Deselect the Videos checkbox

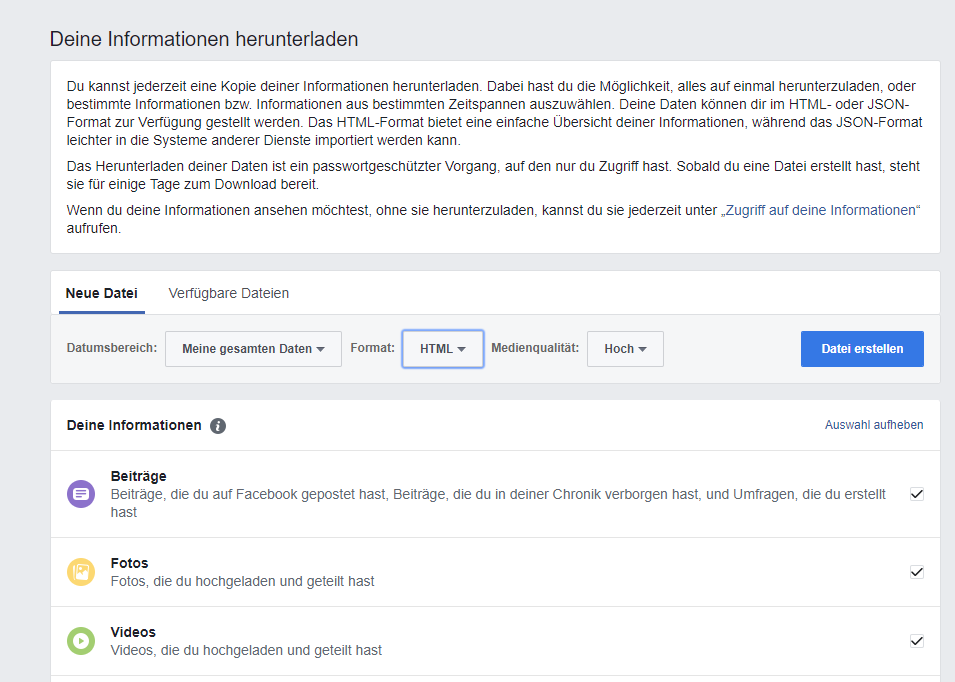coord(917,641)
